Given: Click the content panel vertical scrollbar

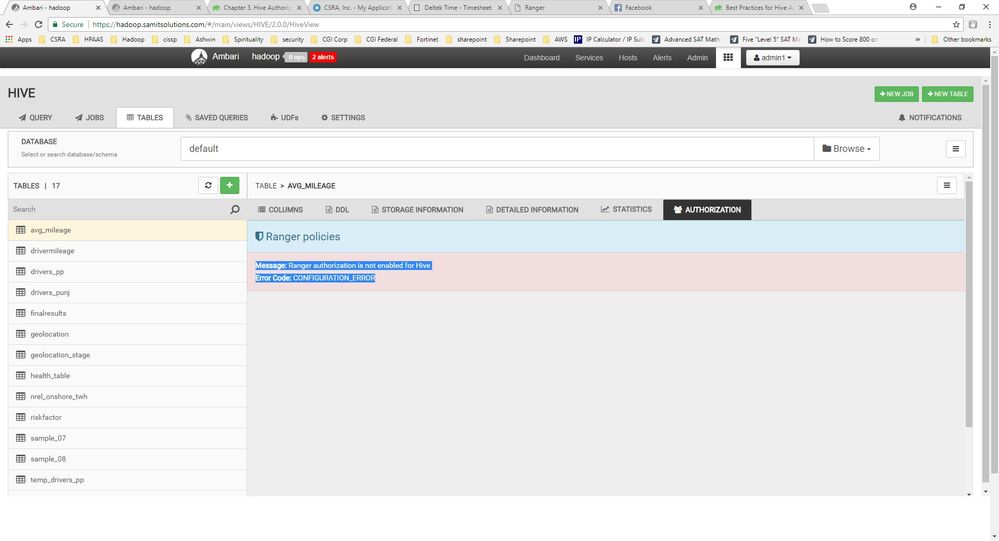Looking at the screenshot, I should click(968, 305).
